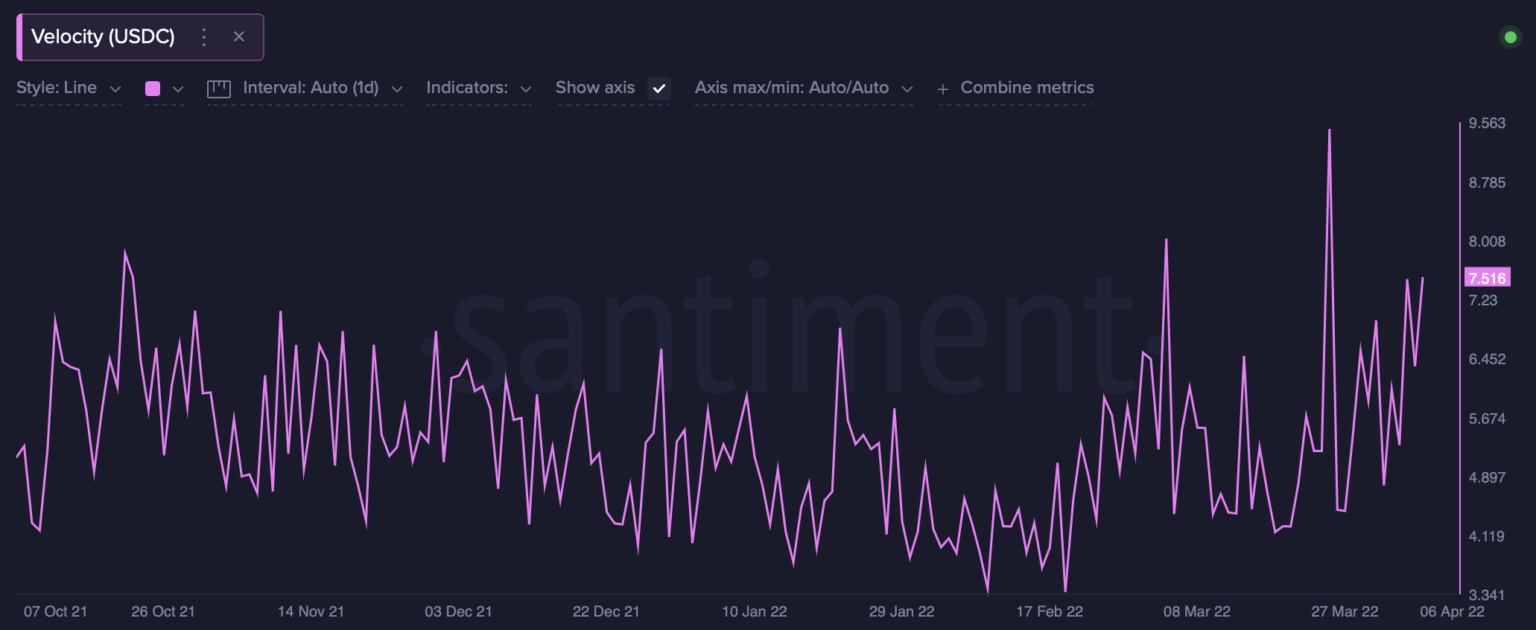
Task: Click the 8.785 axis label
Action: [1487, 183]
